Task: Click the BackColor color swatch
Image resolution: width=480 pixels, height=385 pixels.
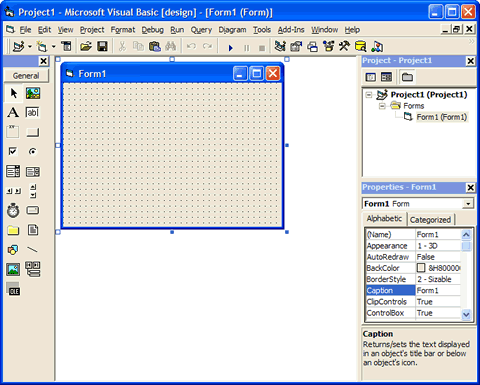Action: pyautogui.click(x=421, y=268)
